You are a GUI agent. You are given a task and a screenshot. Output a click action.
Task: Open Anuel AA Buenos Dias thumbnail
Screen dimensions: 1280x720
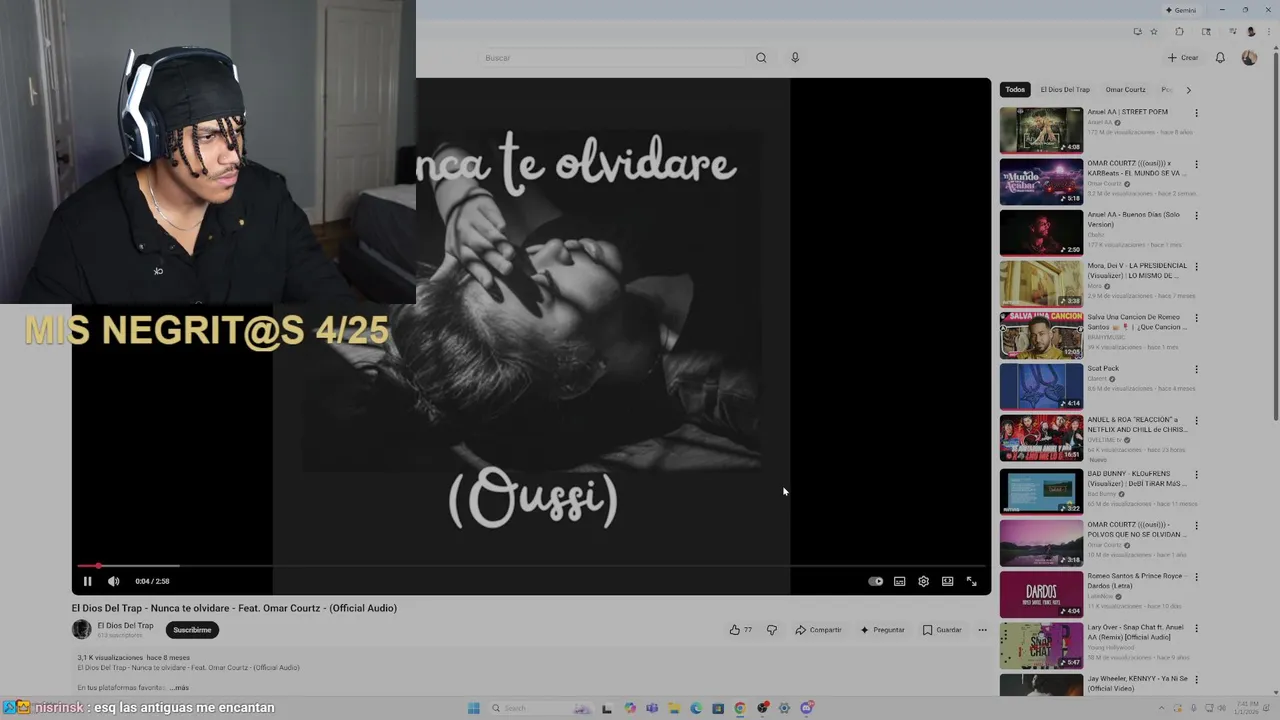point(1041,232)
